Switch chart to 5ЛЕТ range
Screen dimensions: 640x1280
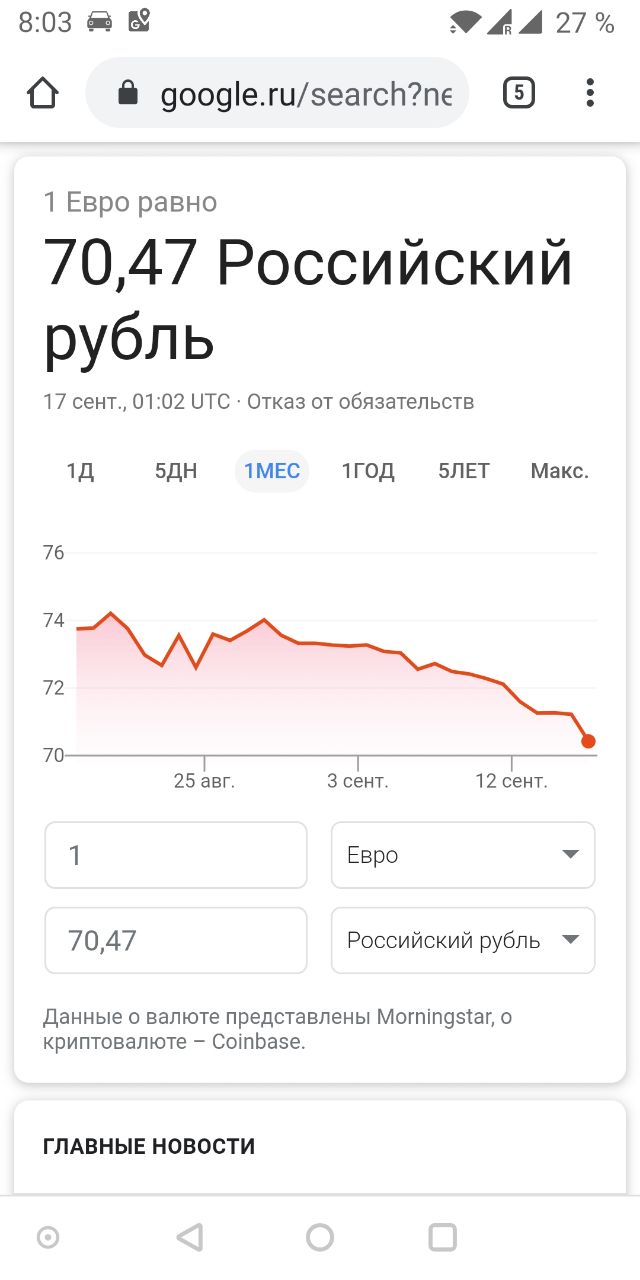click(464, 471)
